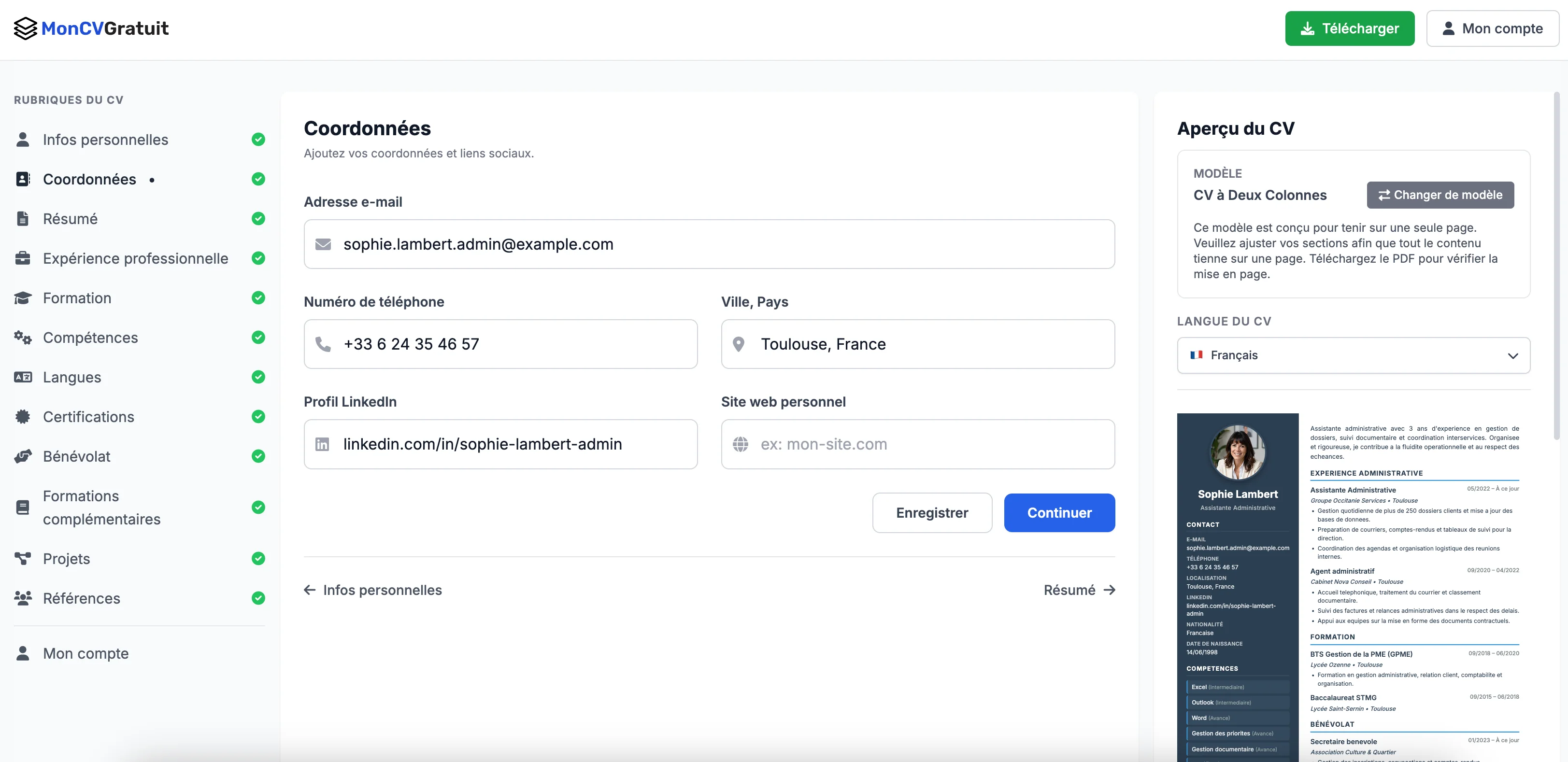Click the Coordonnées contact card icon

coord(23,179)
